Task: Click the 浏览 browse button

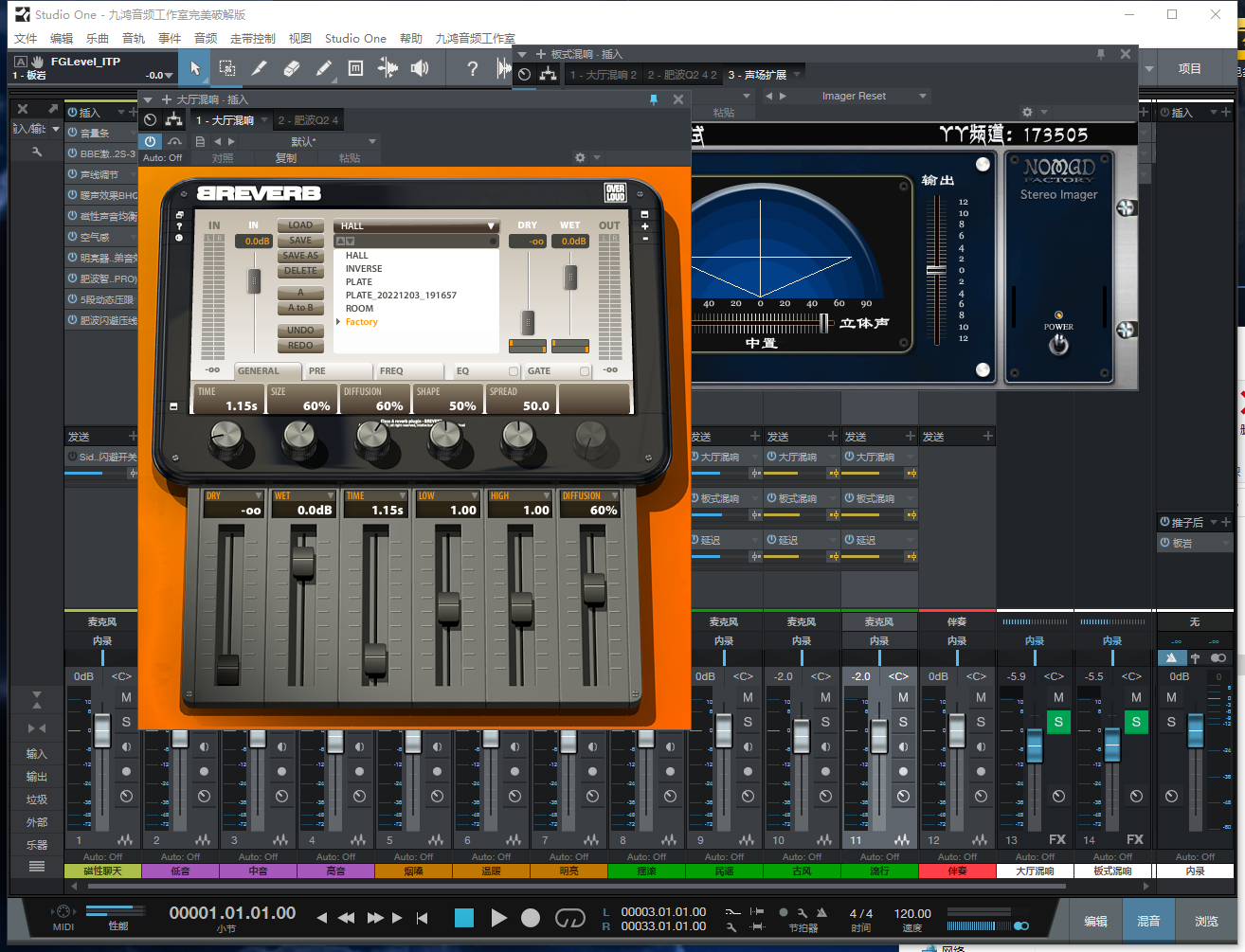Action: coord(1206,921)
